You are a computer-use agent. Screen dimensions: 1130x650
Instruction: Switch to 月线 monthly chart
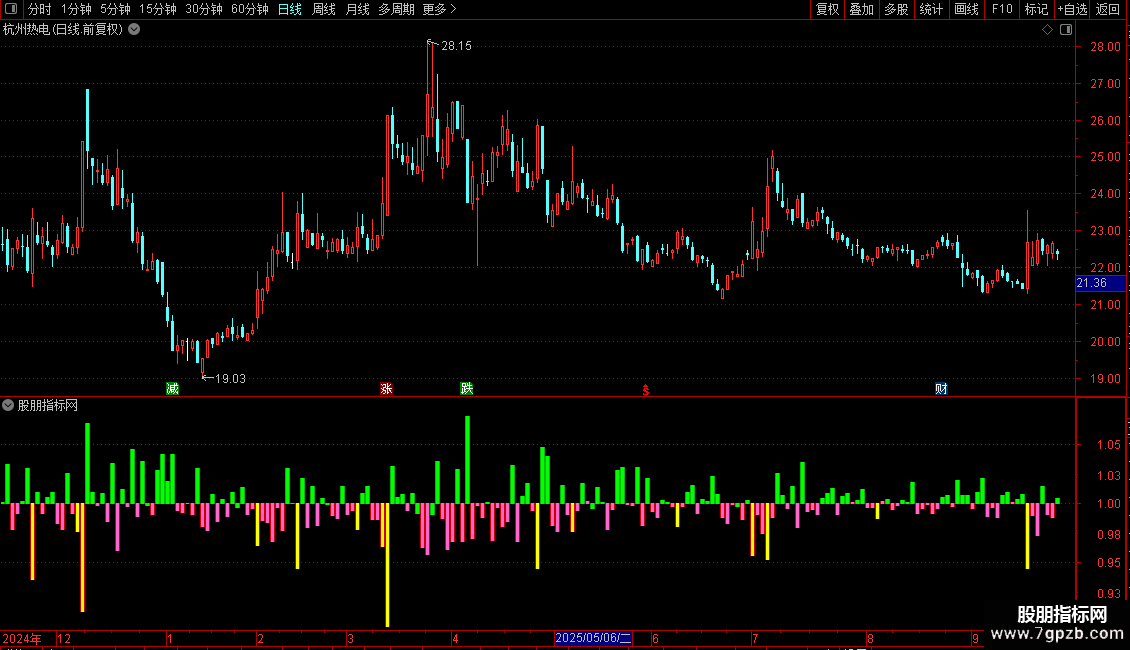[x=357, y=9]
